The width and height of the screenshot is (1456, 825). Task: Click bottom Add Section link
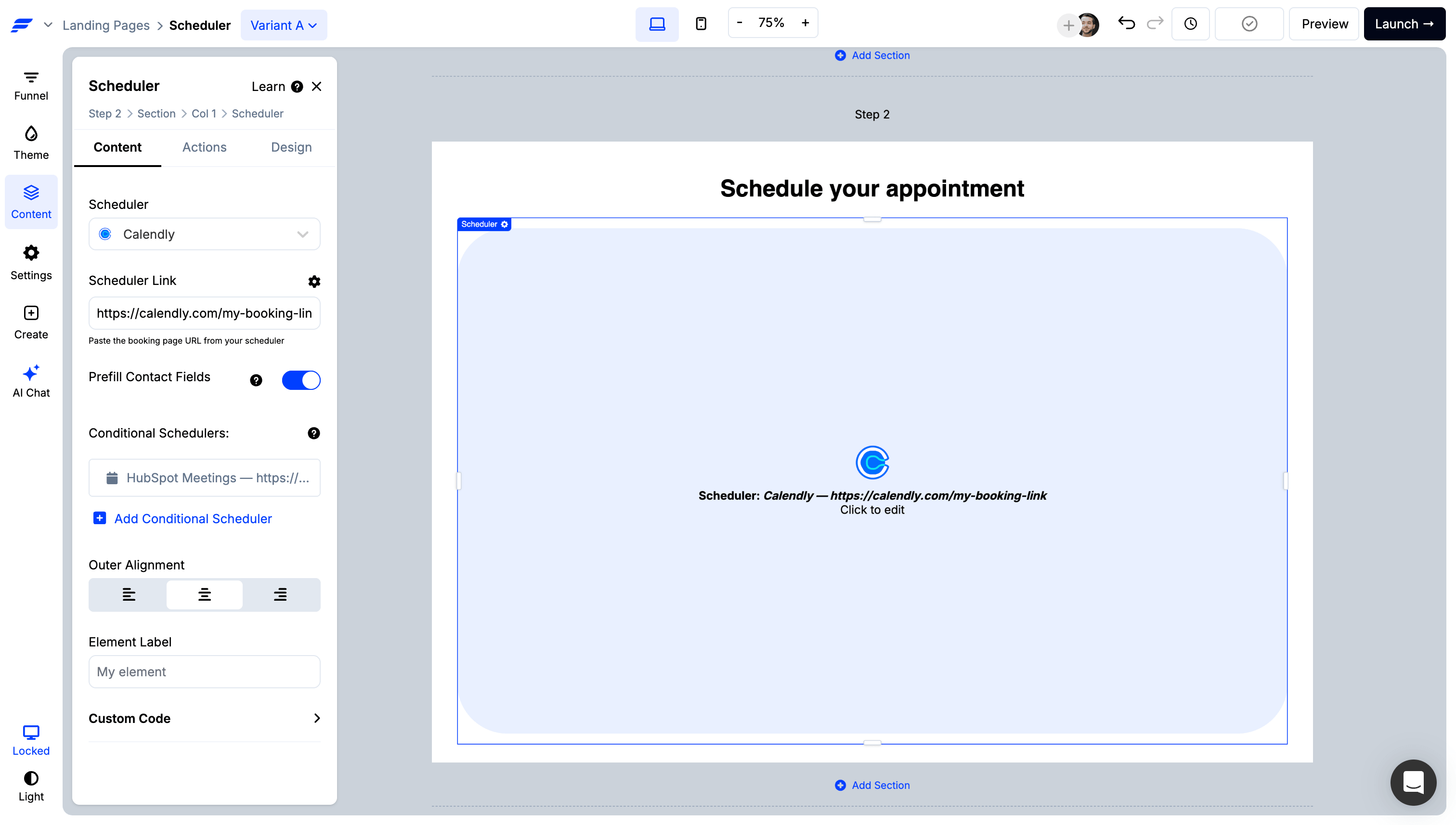(x=872, y=786)
